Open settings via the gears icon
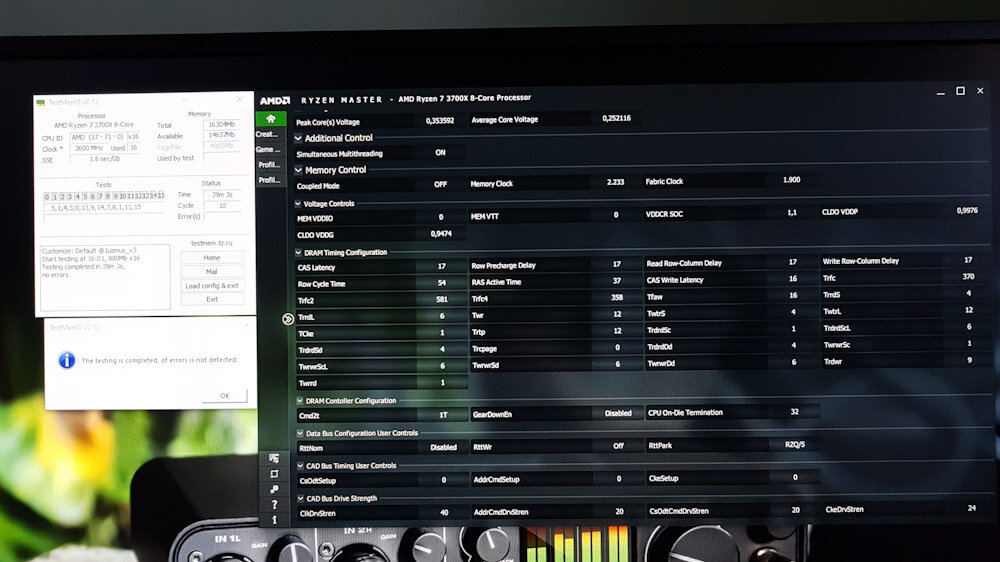The image size is (1000, 562). pos(274,489)
